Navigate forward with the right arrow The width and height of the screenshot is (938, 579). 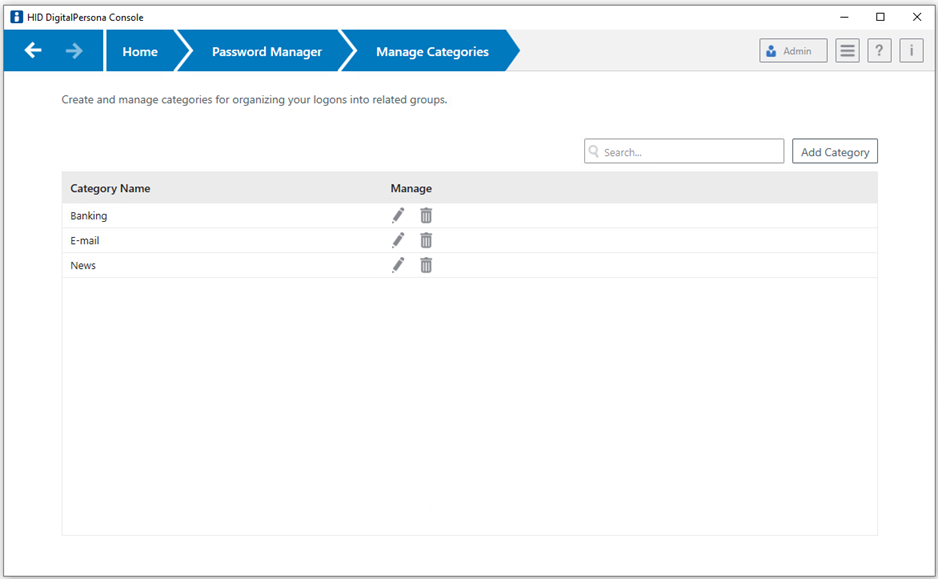tap(74, 51)
